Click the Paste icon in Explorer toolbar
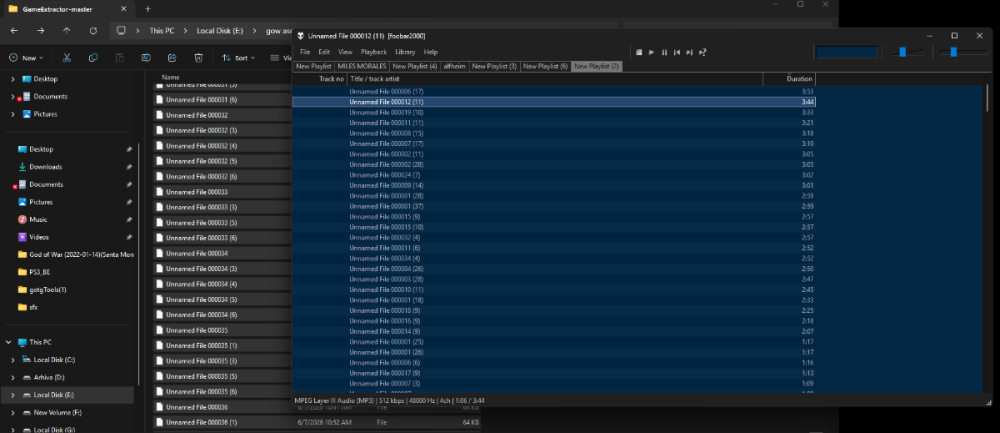 coord(119,57)
